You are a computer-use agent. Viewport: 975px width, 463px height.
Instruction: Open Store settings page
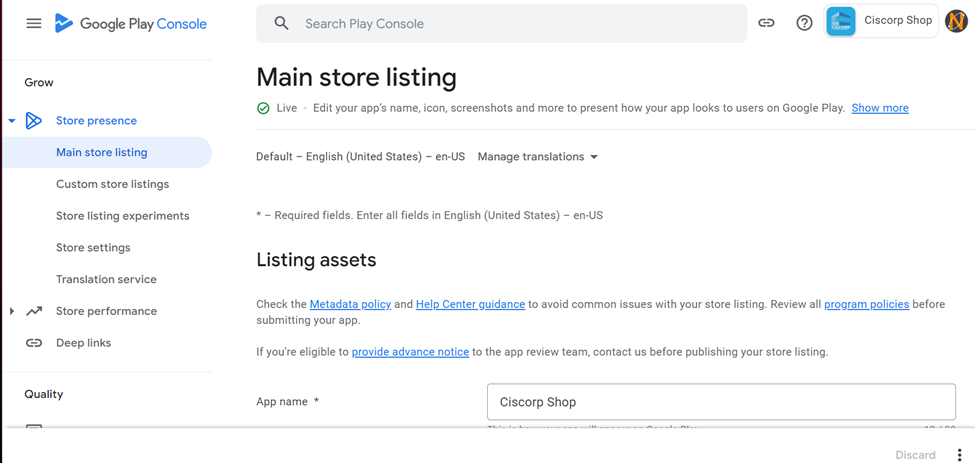coord(93,247)
